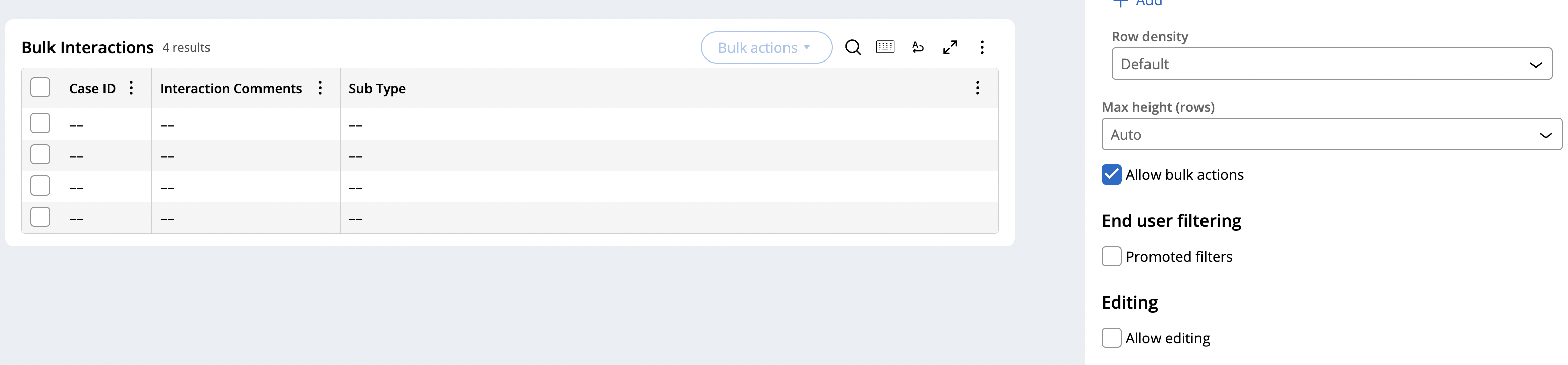Enable the Allow editing checkbox
Viewport: 1568px width, 365px height.
(1111, 338)
